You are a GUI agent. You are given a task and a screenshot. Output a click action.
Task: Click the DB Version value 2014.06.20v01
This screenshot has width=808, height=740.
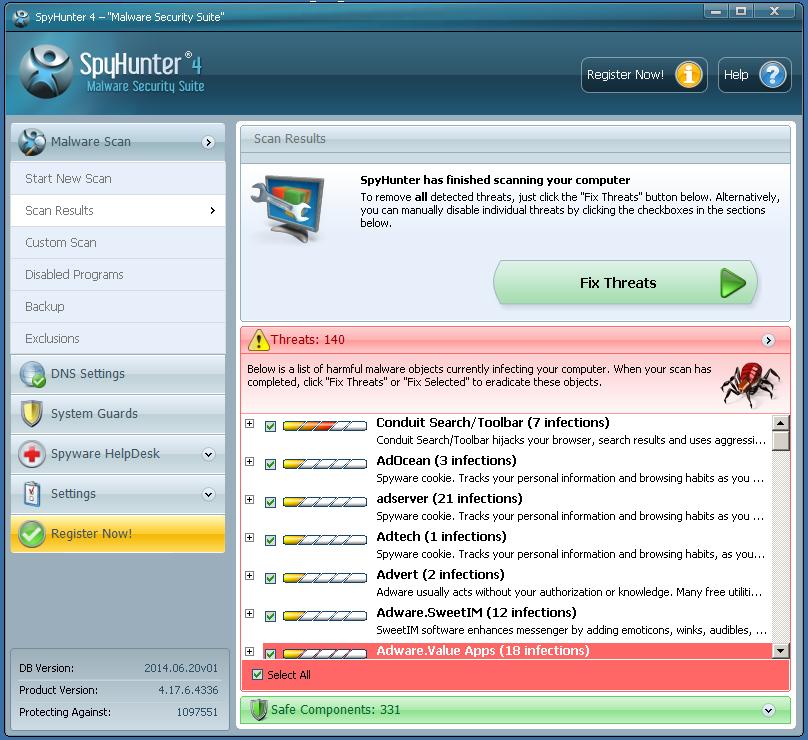pos(181,668)
